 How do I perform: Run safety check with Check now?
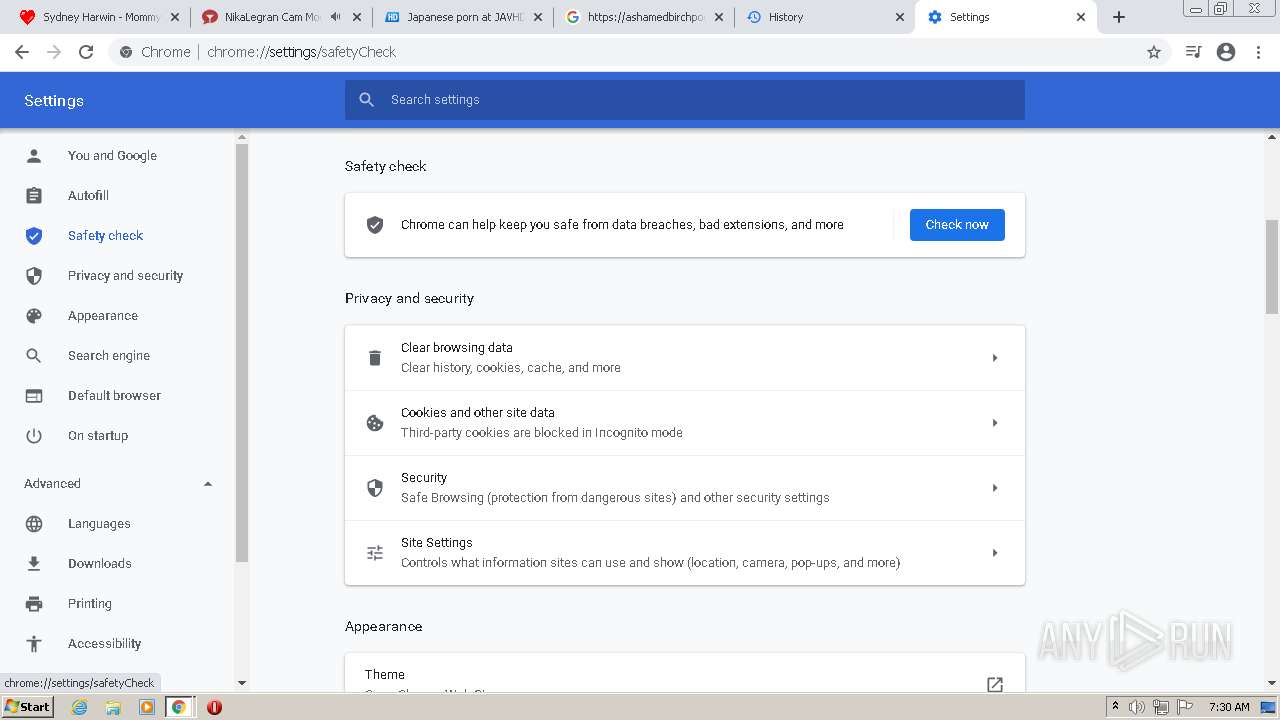point(957,225)
